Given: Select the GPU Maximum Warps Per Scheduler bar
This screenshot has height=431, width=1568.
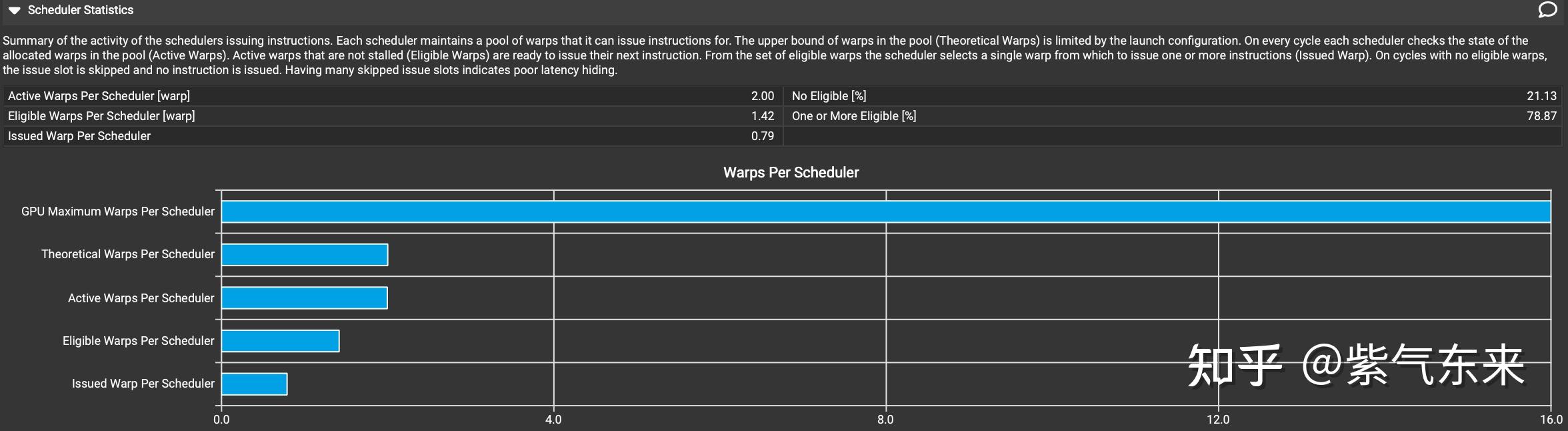Looking at the screenshot, I should (x=800, y=211).
